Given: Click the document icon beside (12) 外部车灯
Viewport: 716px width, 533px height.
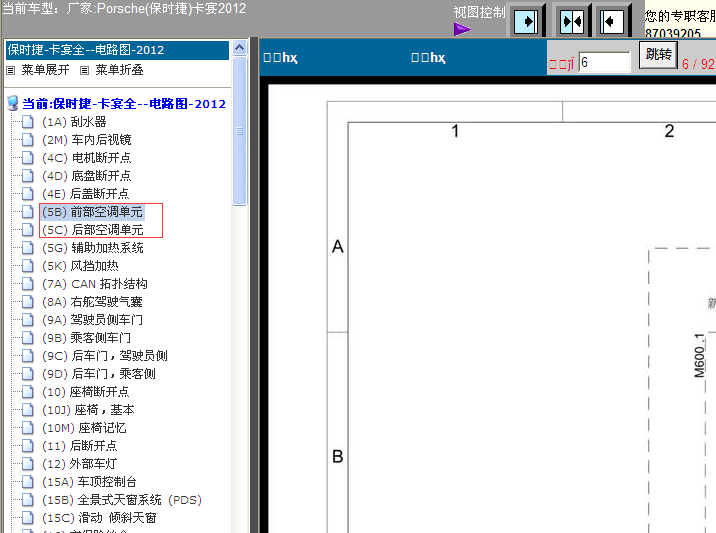Looking at the screenshot, I should pyautogui.click(x=28, y=464).
